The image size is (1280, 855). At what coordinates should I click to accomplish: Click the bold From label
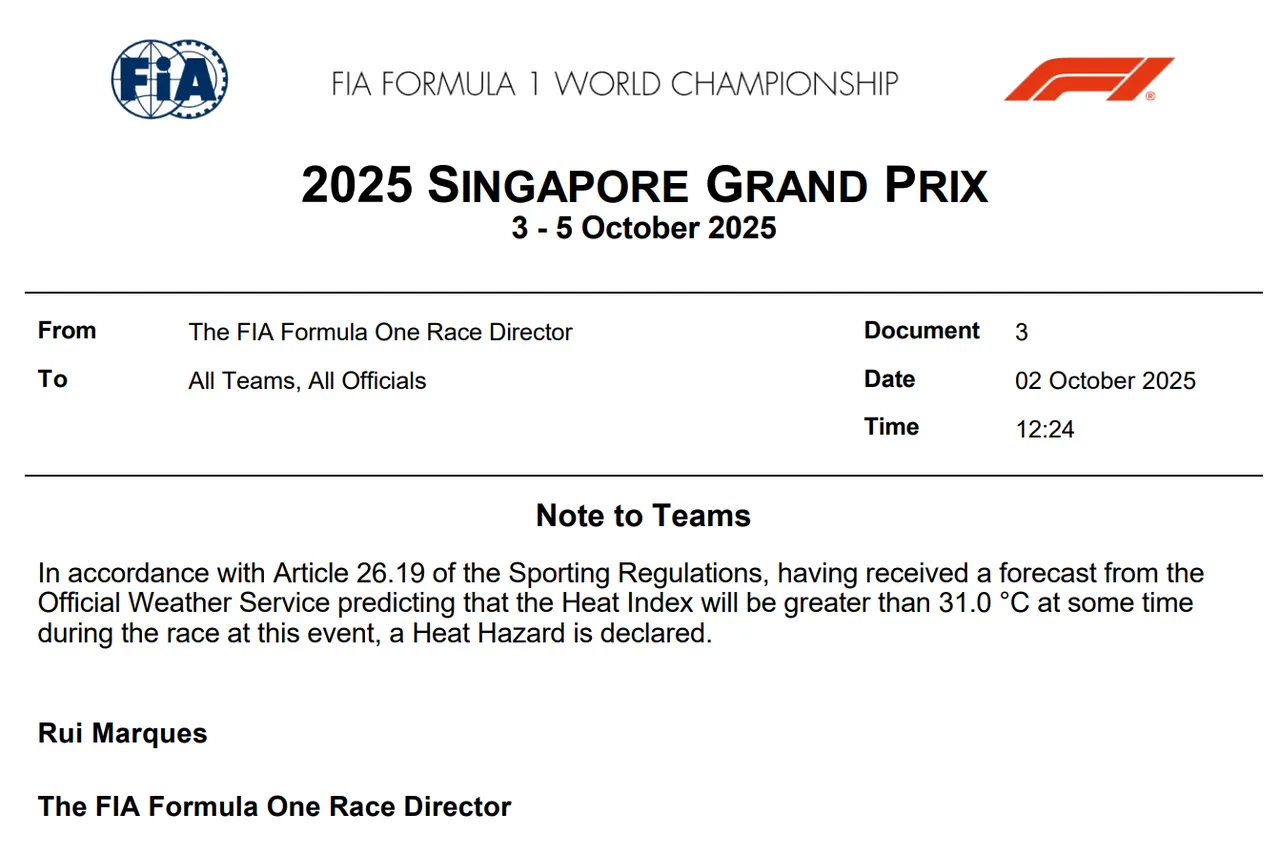pos(67,331)
